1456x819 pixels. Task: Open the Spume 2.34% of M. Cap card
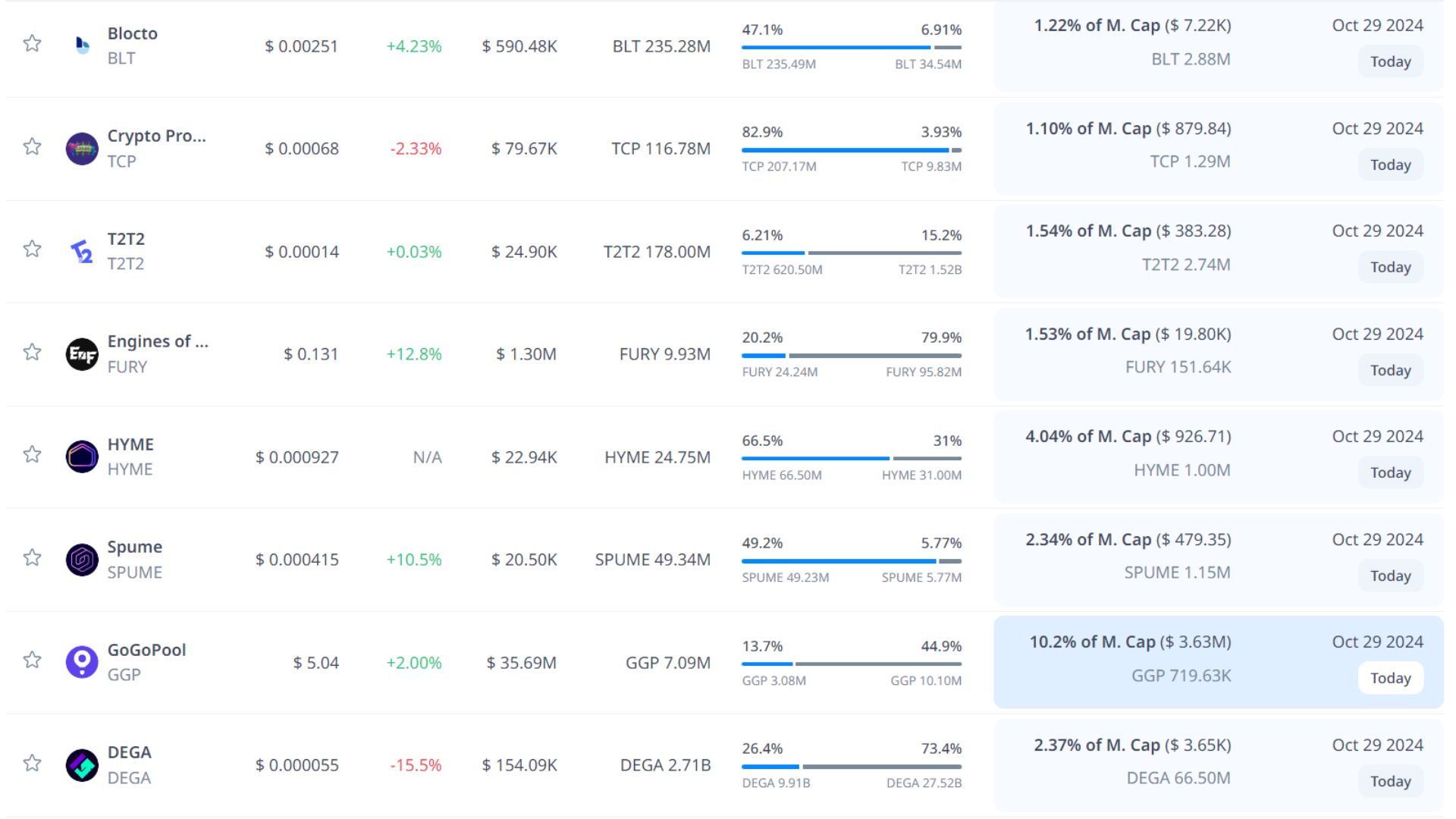(1218, 559)
